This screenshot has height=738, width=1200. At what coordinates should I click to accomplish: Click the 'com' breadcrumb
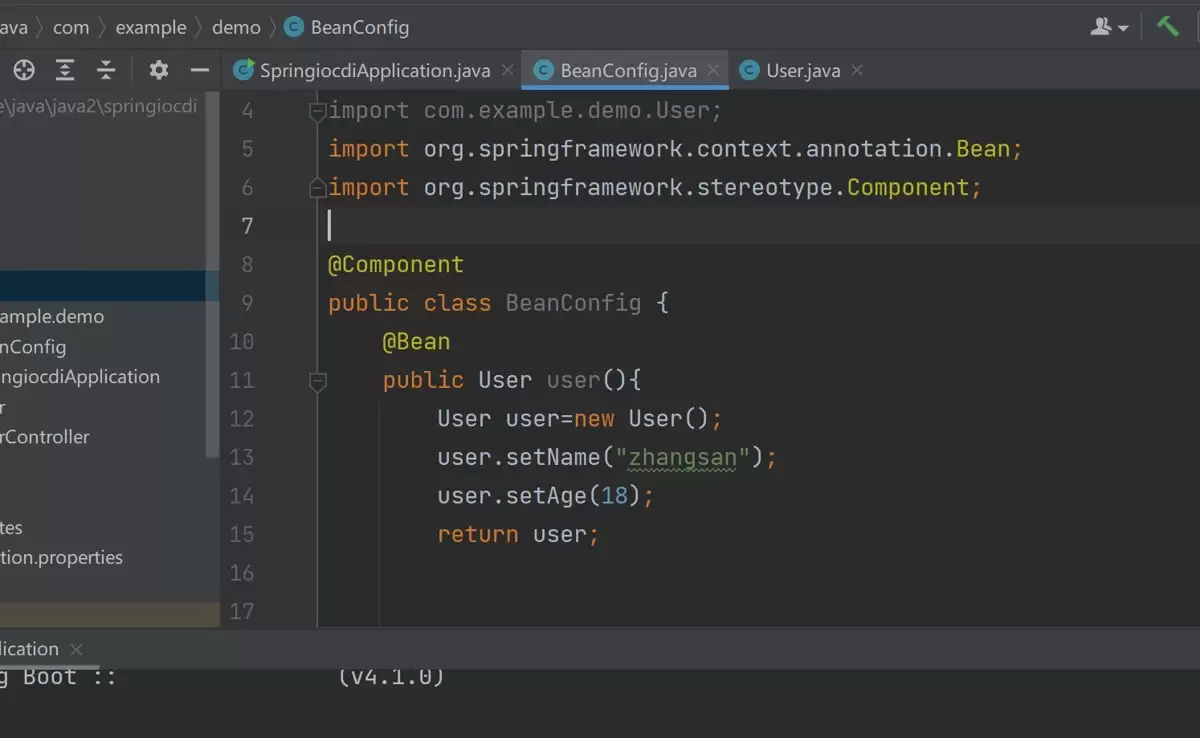pos(71,27)
